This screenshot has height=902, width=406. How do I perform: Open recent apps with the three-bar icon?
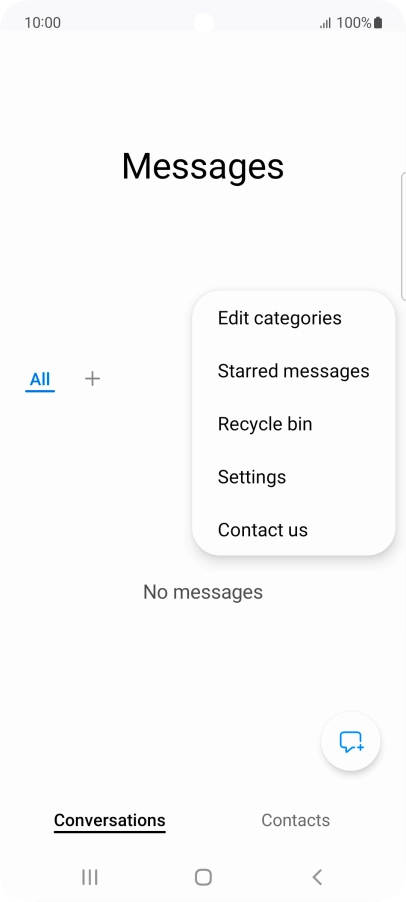pos(90,877)
